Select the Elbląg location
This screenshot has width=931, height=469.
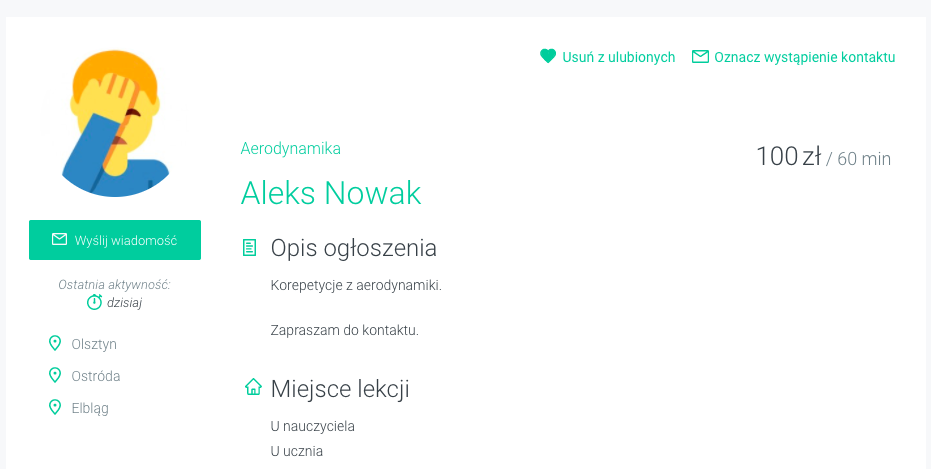click(x=90, y=408)
